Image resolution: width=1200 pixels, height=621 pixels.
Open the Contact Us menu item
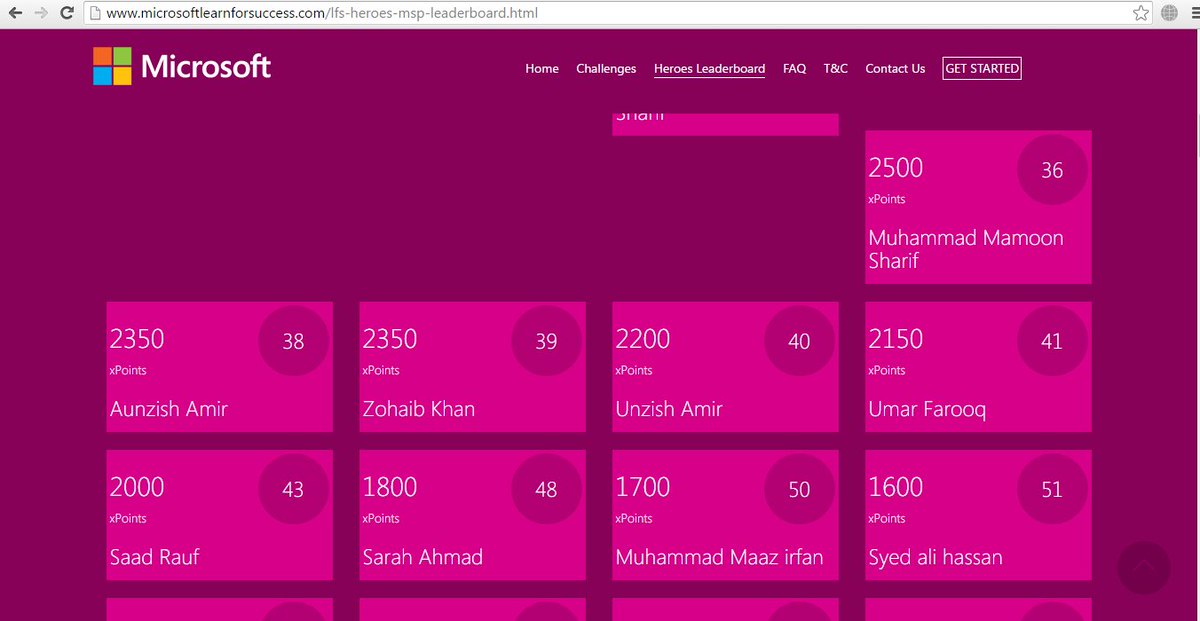click(x=895, y=69)
